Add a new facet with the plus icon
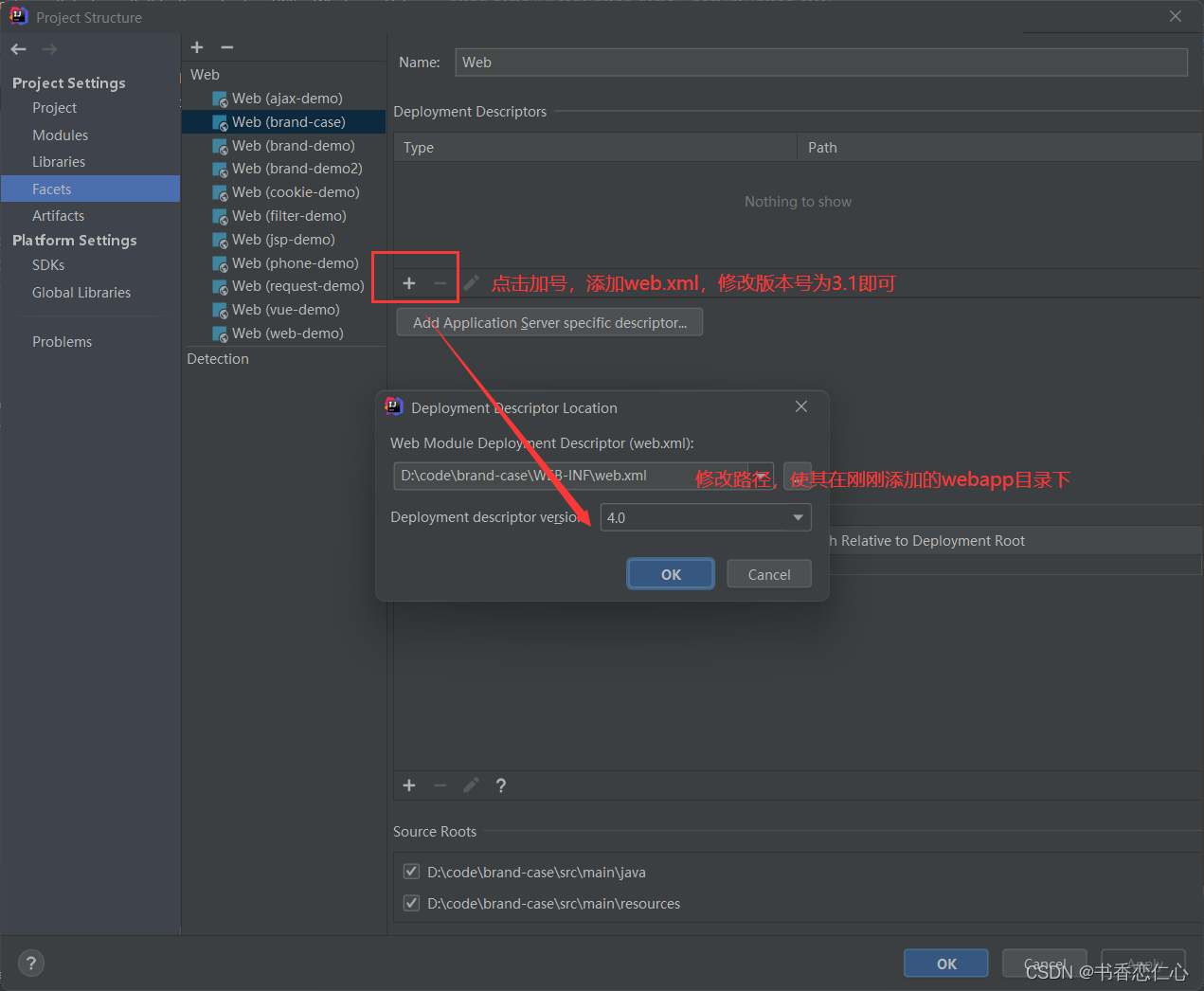Image resolution: width=1204 pixels, height=991 pixels. coord(197,47)
